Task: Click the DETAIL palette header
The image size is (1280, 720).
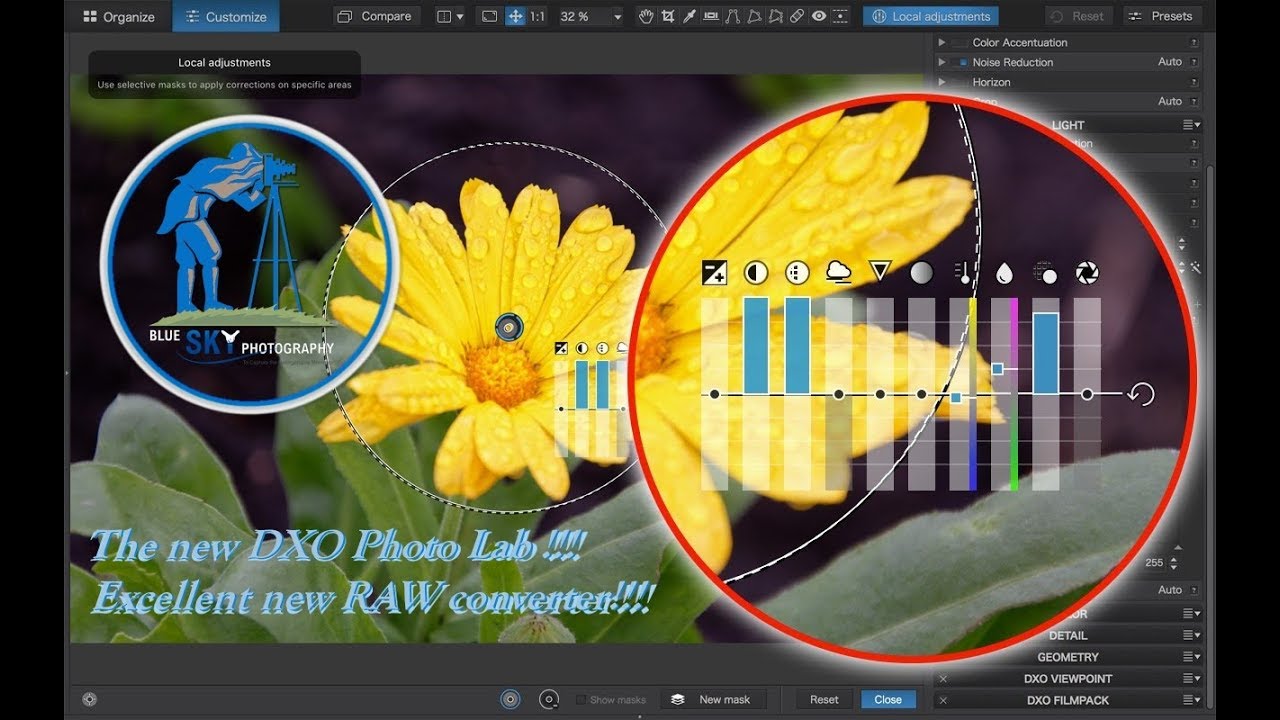Action: pyautogui.click(x=1068, y=635)
